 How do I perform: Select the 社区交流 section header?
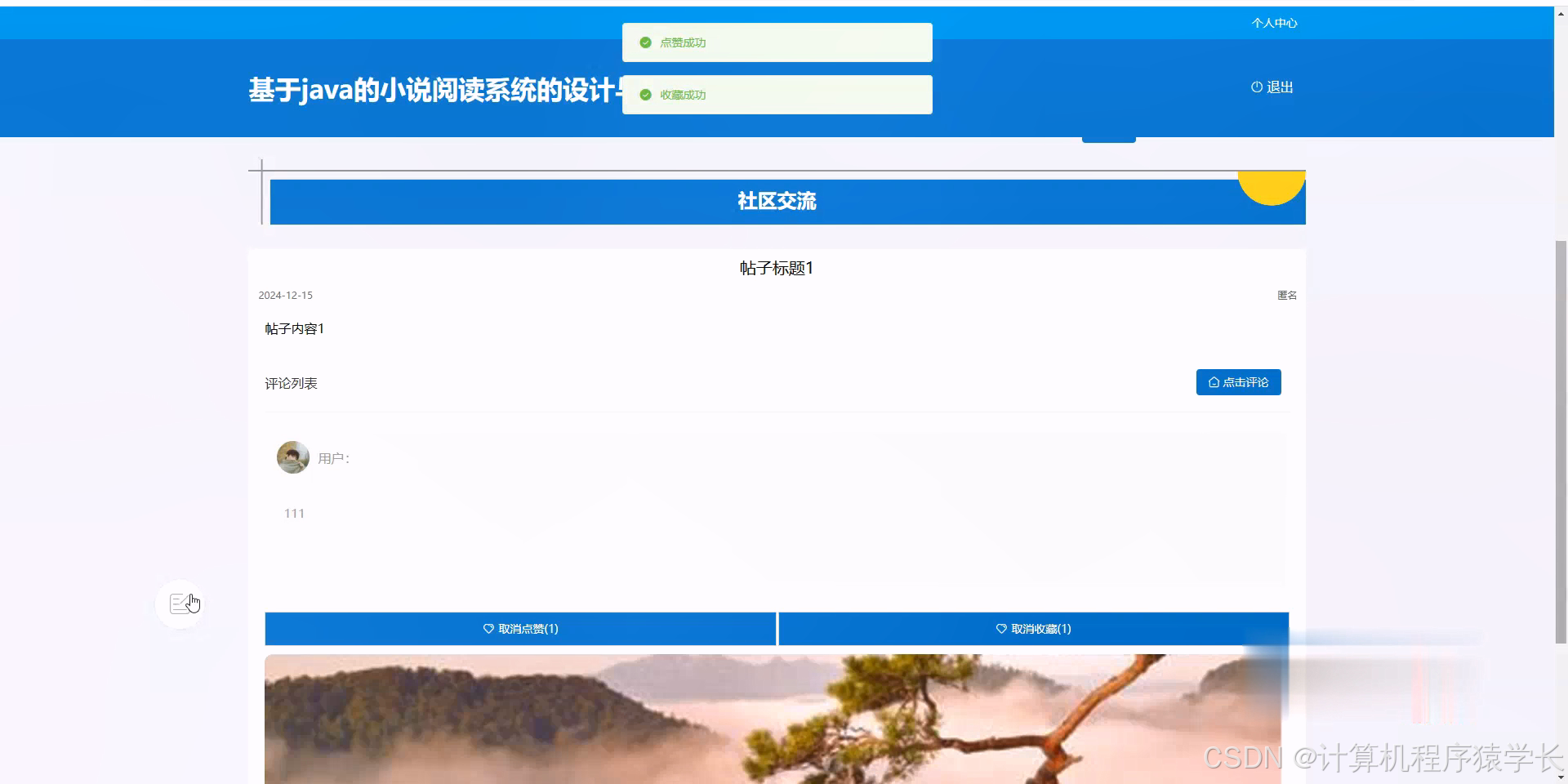(x=776, y=201)
